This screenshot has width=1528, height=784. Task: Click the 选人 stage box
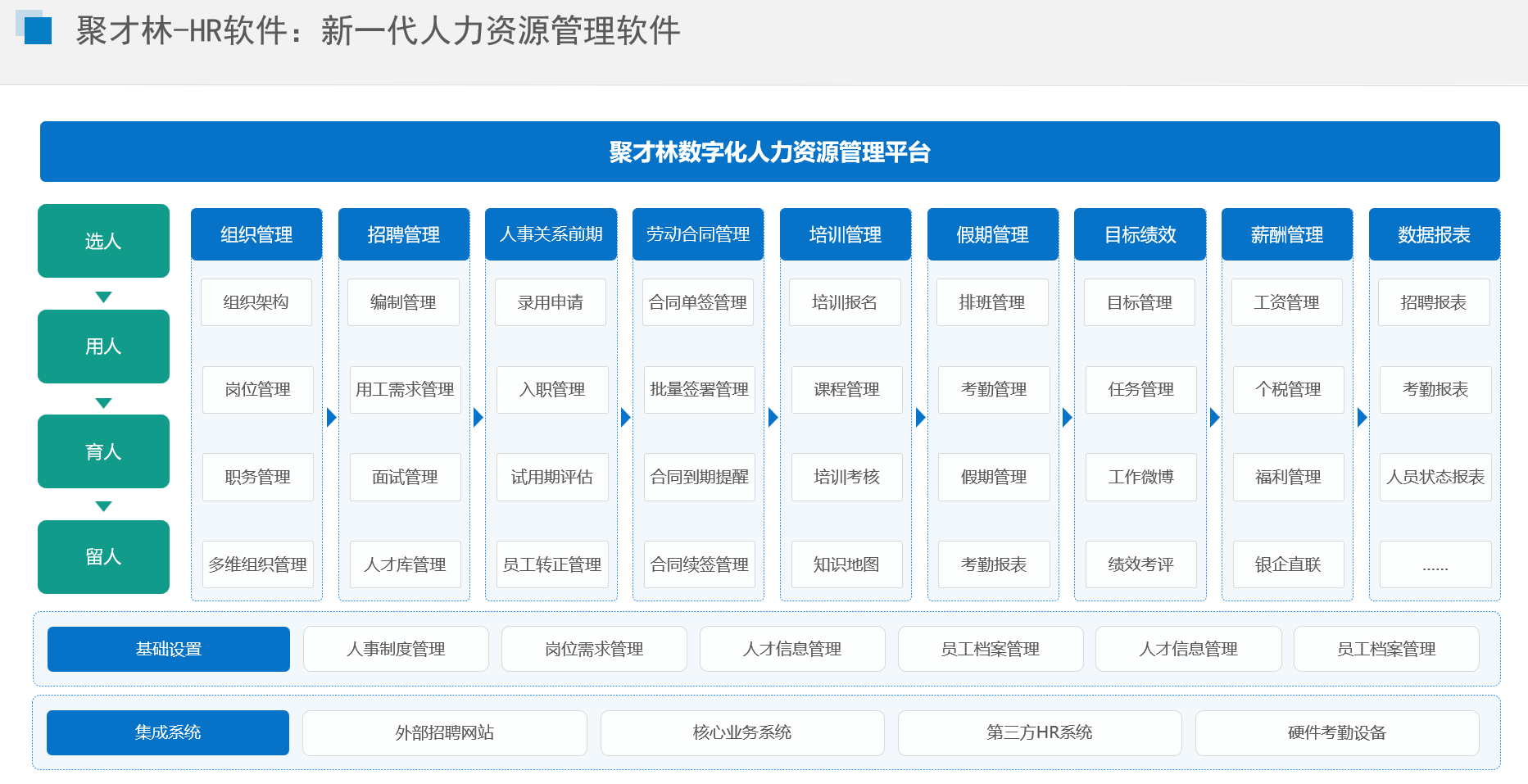[x=103, y=241]
